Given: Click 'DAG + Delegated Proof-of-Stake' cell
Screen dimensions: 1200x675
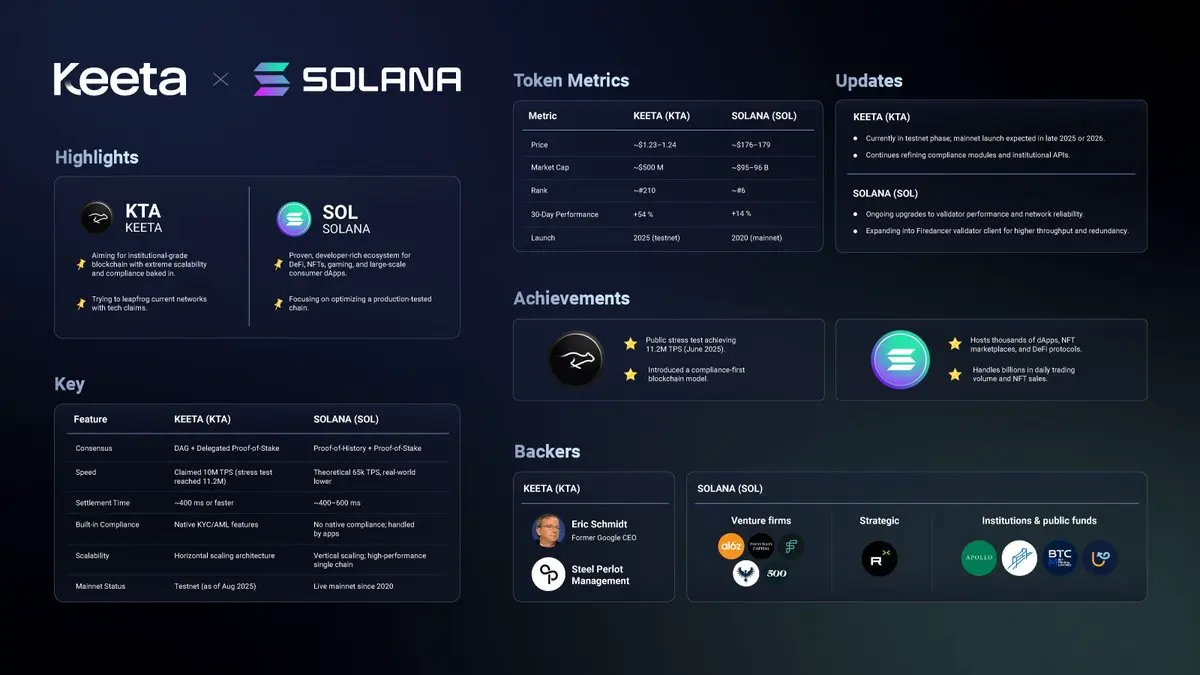Looking at the screenshot, I should (x=228, y=448).
